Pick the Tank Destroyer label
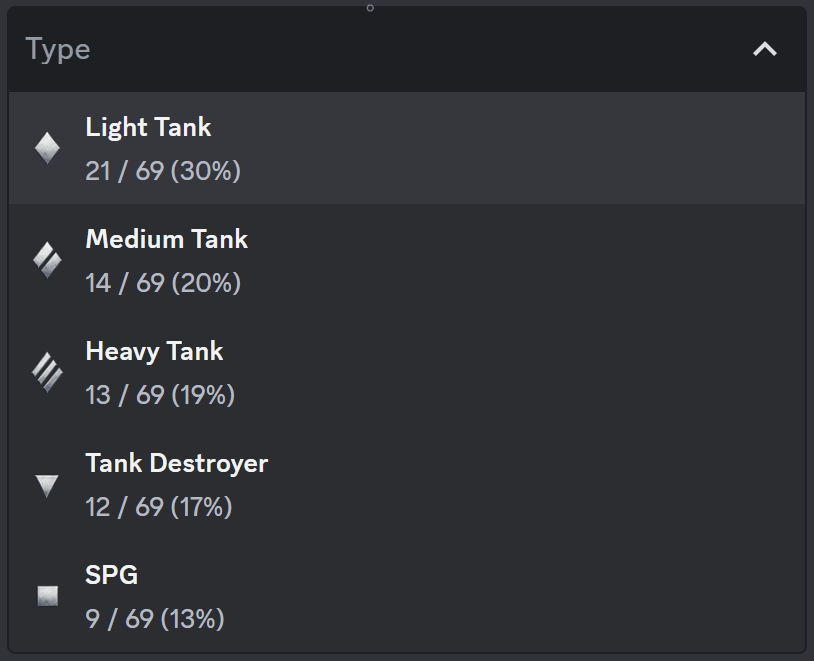 (176, 463)
